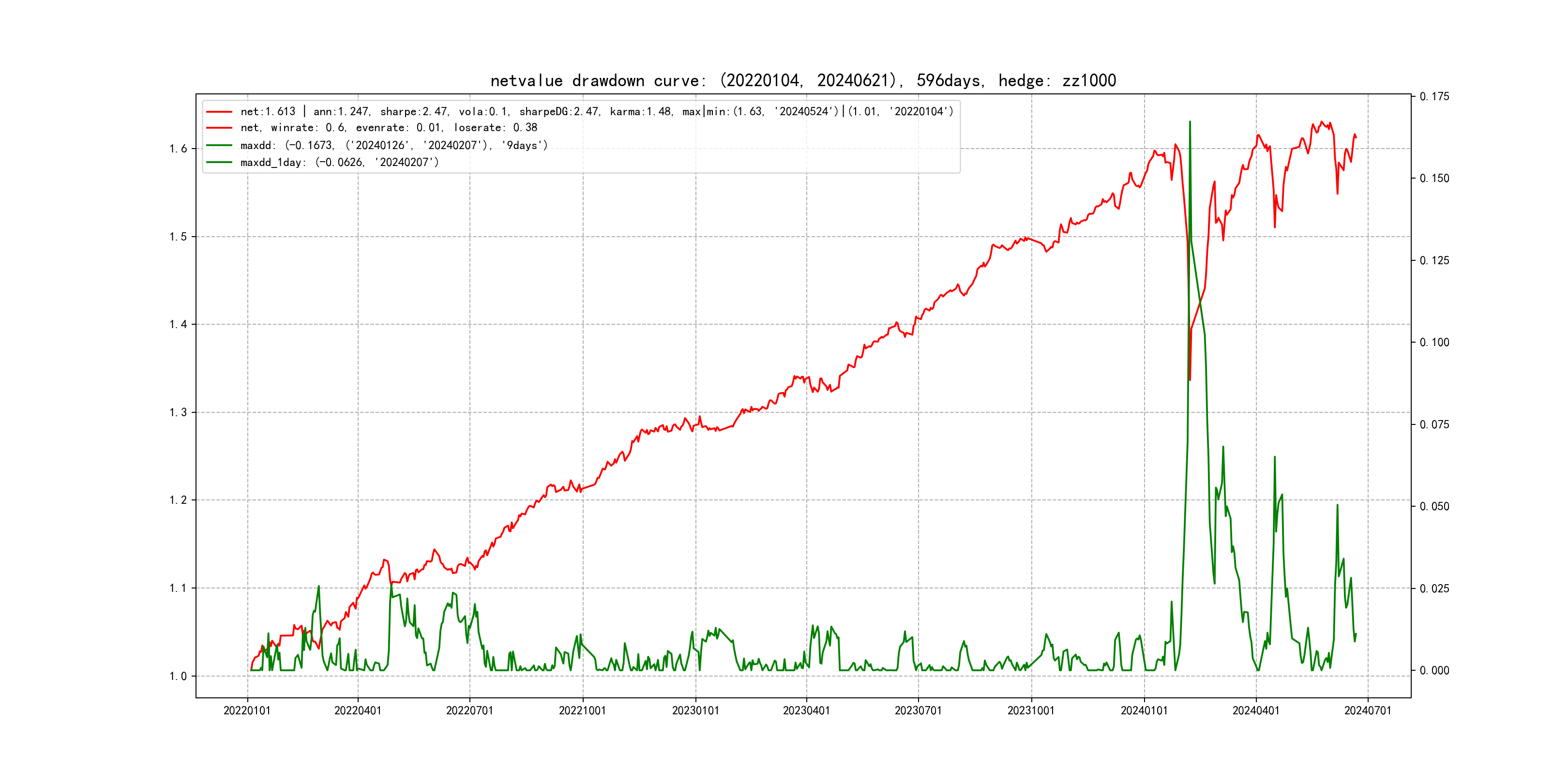Click green swatch beside maxdd legend entry
Screen dimensions: 1568x784
point(219,146)
